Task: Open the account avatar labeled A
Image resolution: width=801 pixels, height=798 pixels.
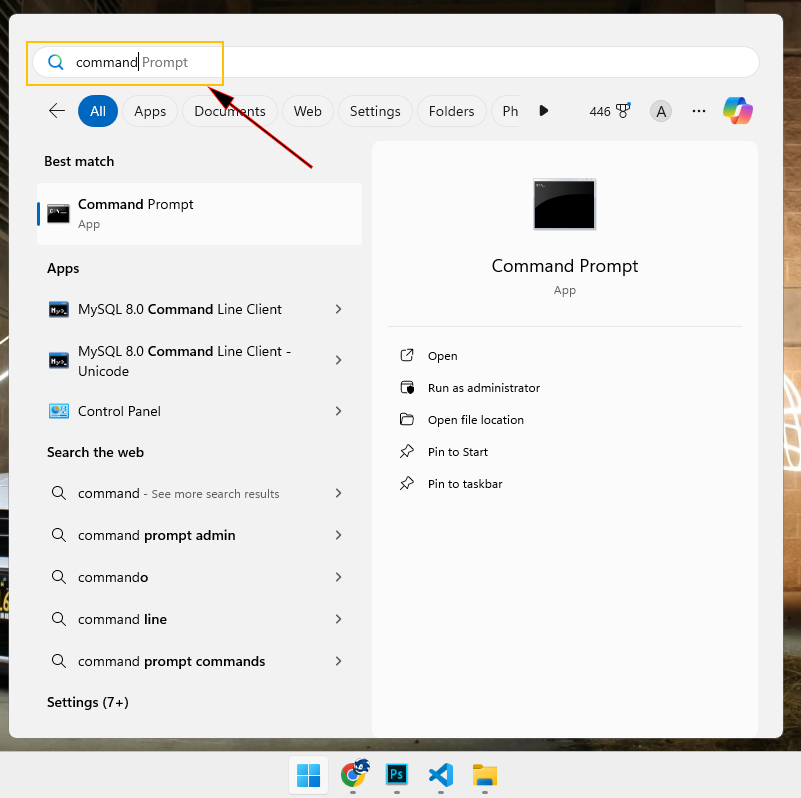Action: (x=660, y=111)
